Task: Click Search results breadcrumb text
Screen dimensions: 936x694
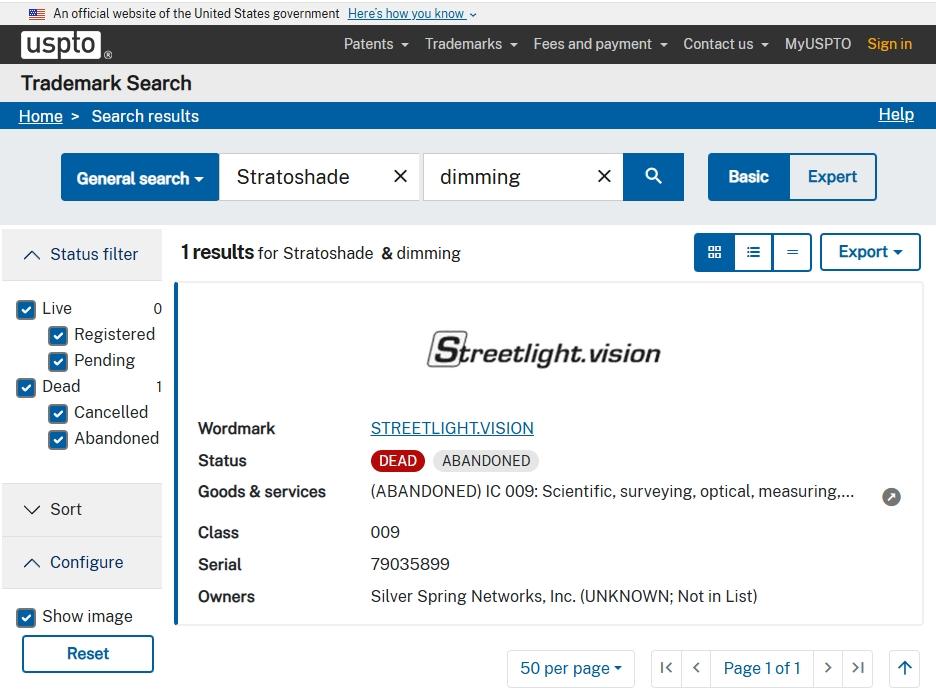Action: 145,116
